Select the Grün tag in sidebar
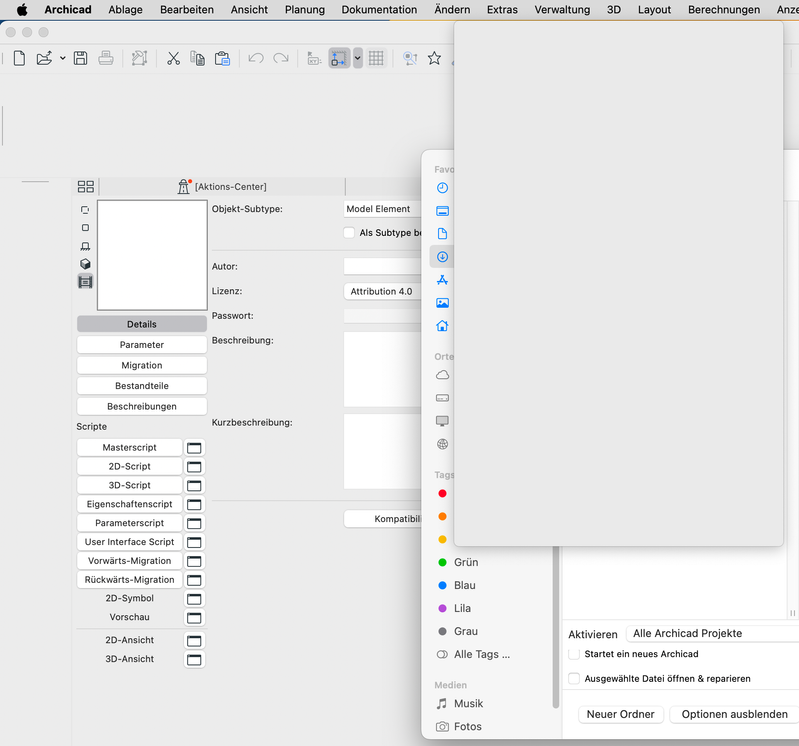This screenshot has width=799, height=746. click(x=466, y=562)
